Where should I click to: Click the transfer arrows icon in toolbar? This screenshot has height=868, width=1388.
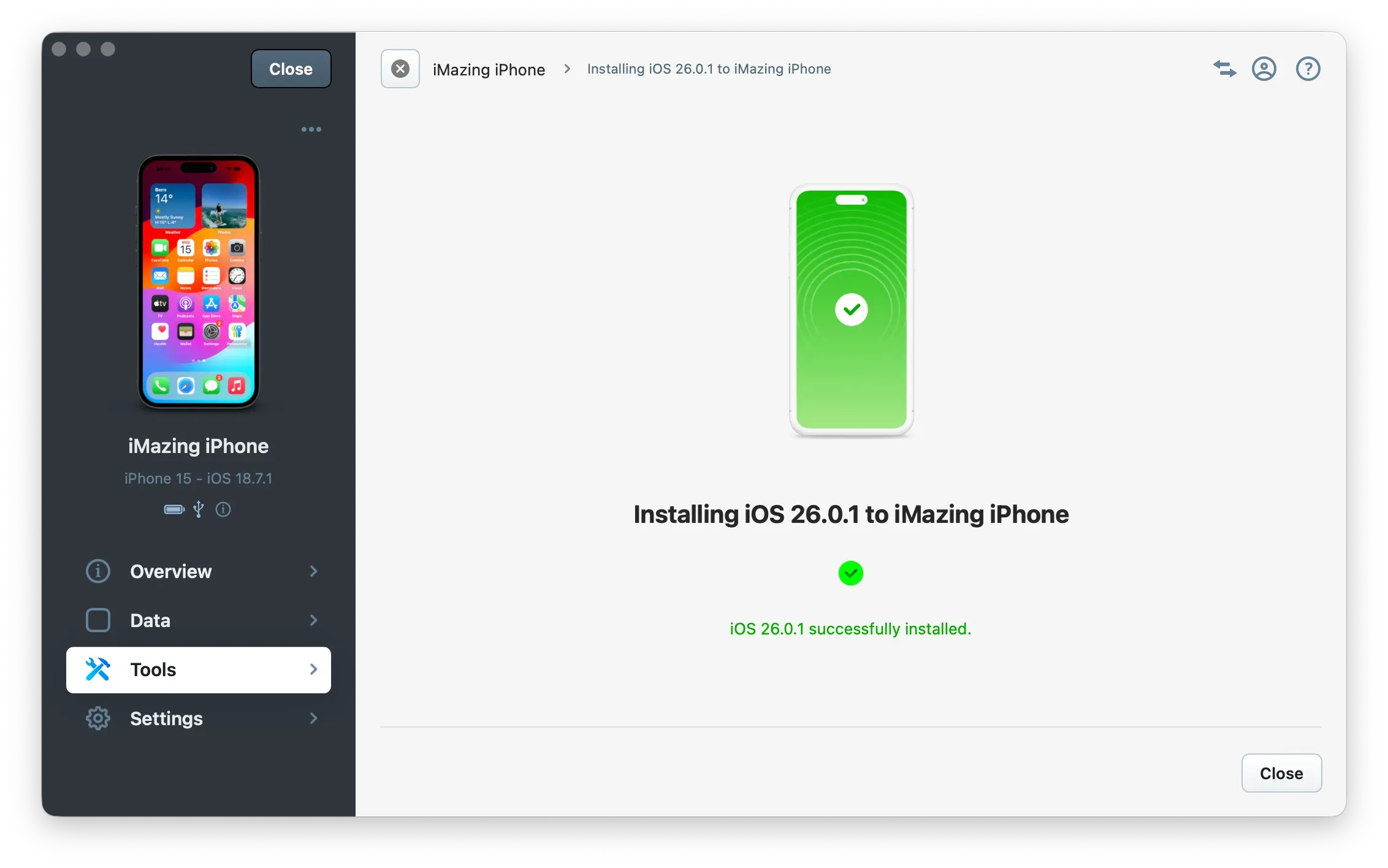click(x=1224, y=69)
